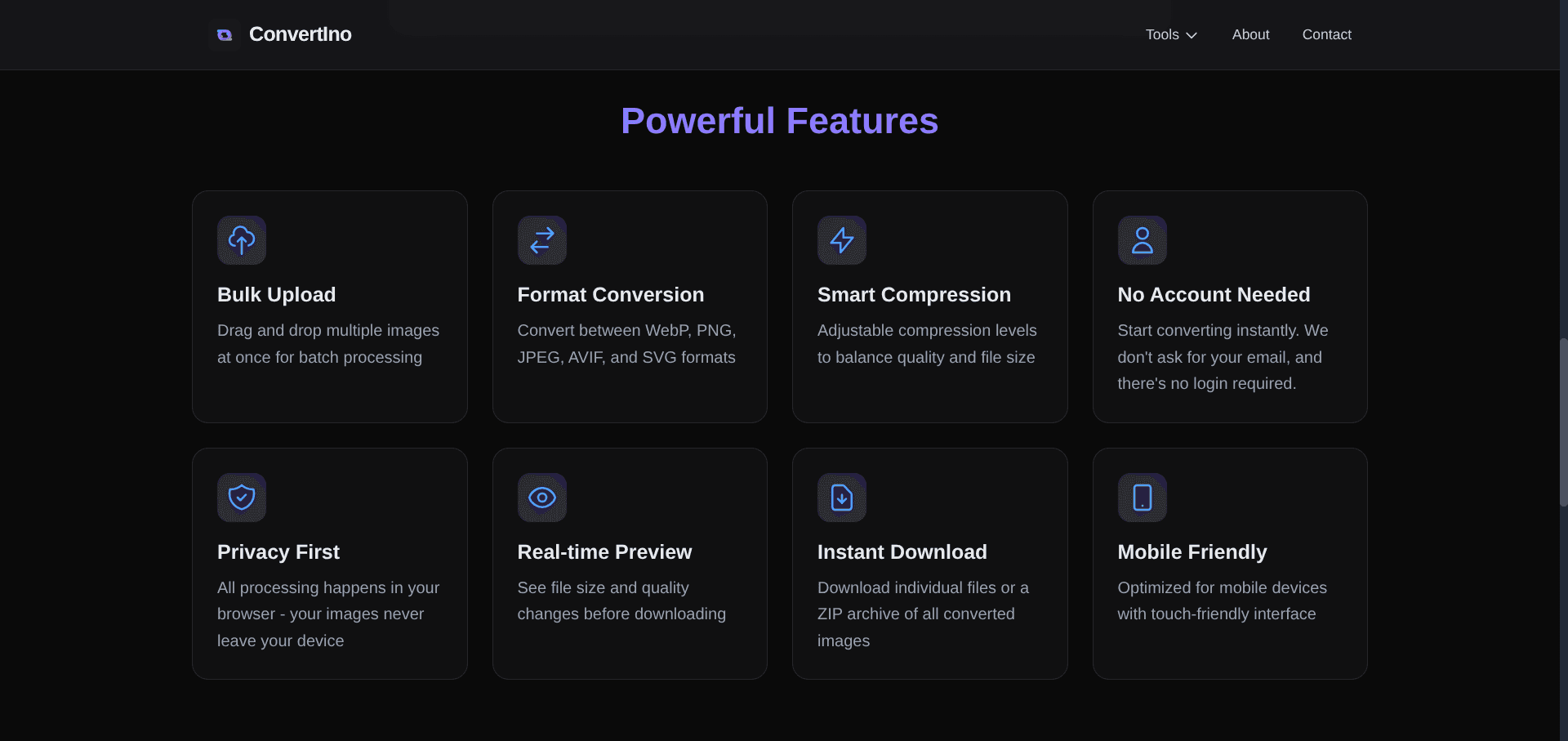The image size is (1568, 741).
Task: Click the No Account Needed user icon
Action: point(1142,239)
